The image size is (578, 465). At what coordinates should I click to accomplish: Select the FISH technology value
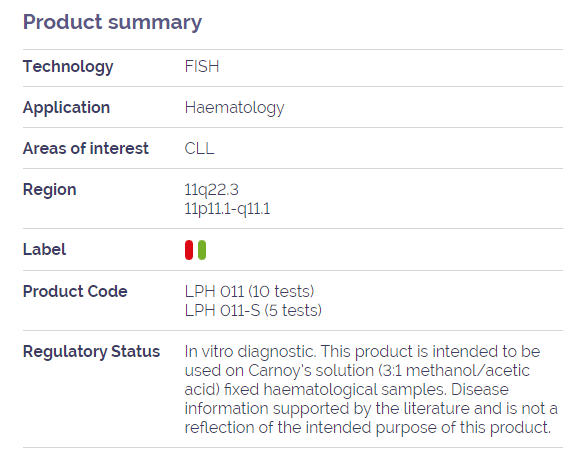coord(202,66)
